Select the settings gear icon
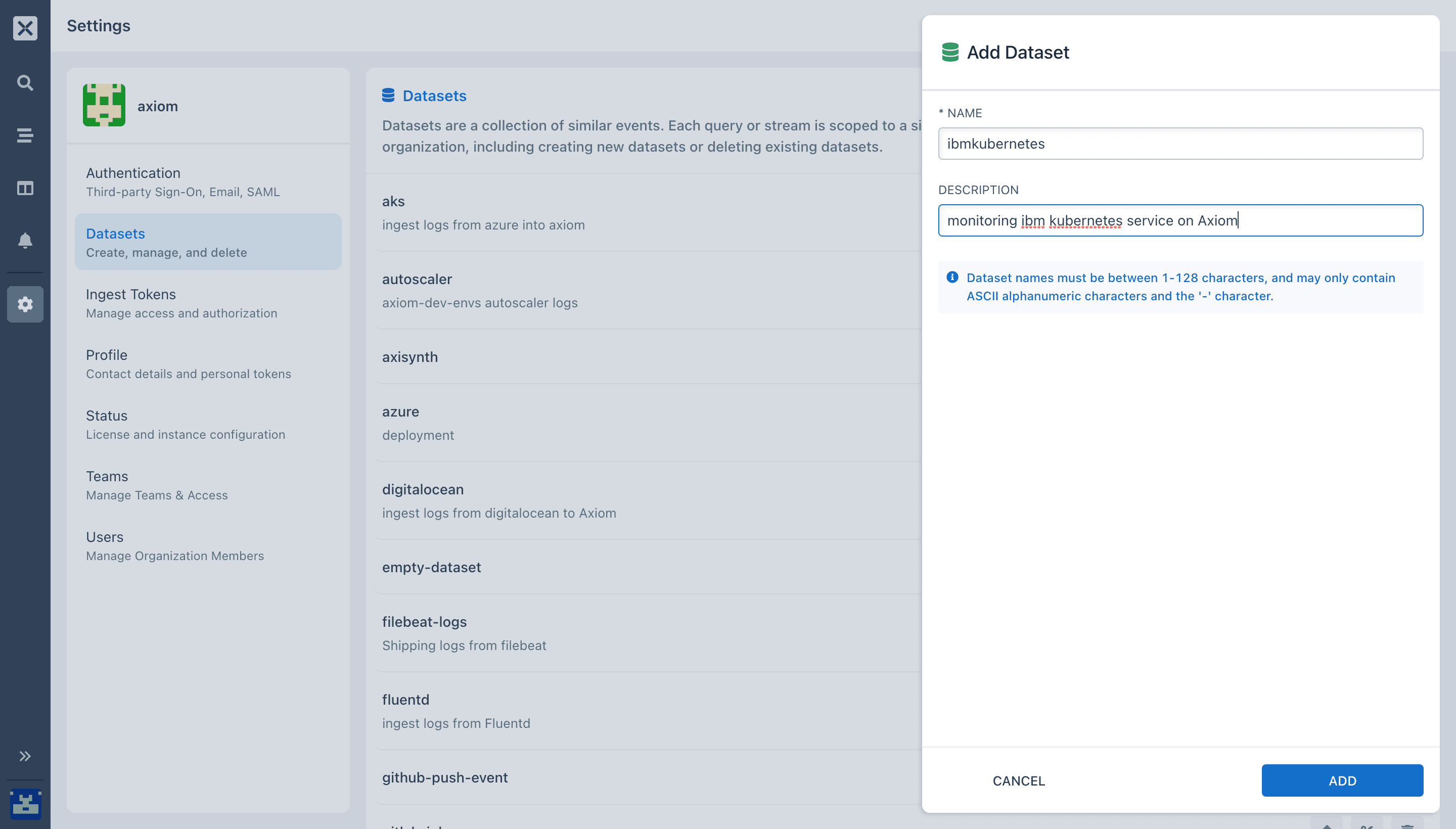This screenshot has width=1456, height=829. (25, 304)
